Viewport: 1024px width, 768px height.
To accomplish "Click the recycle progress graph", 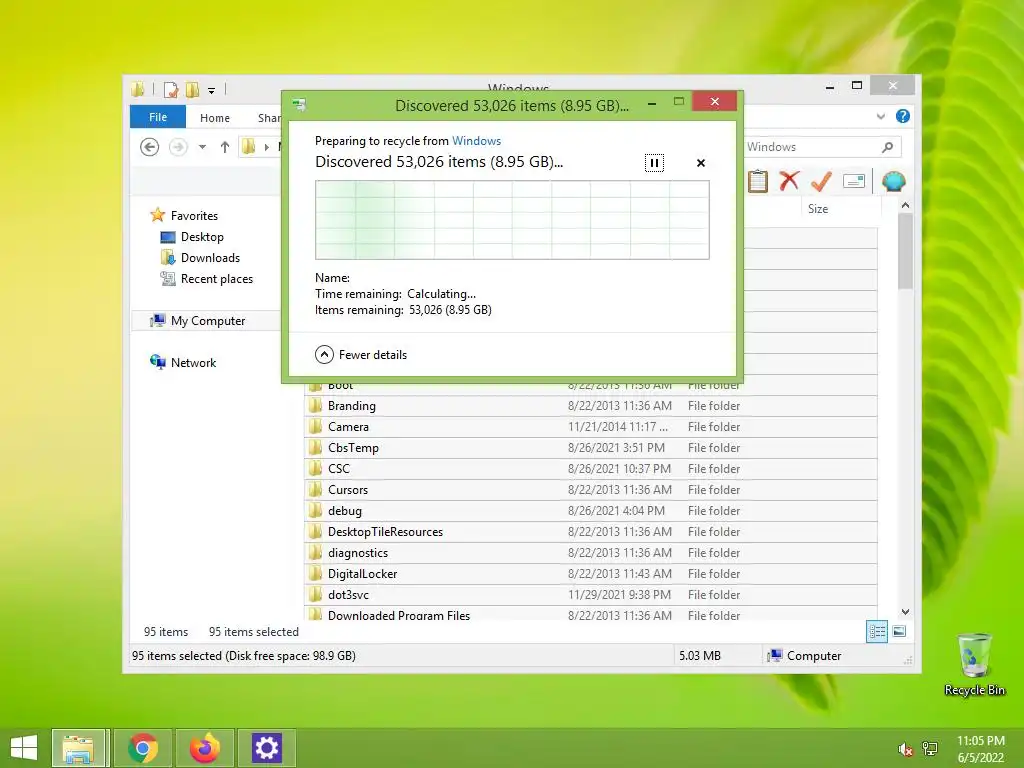I will [x=512, y=220].
